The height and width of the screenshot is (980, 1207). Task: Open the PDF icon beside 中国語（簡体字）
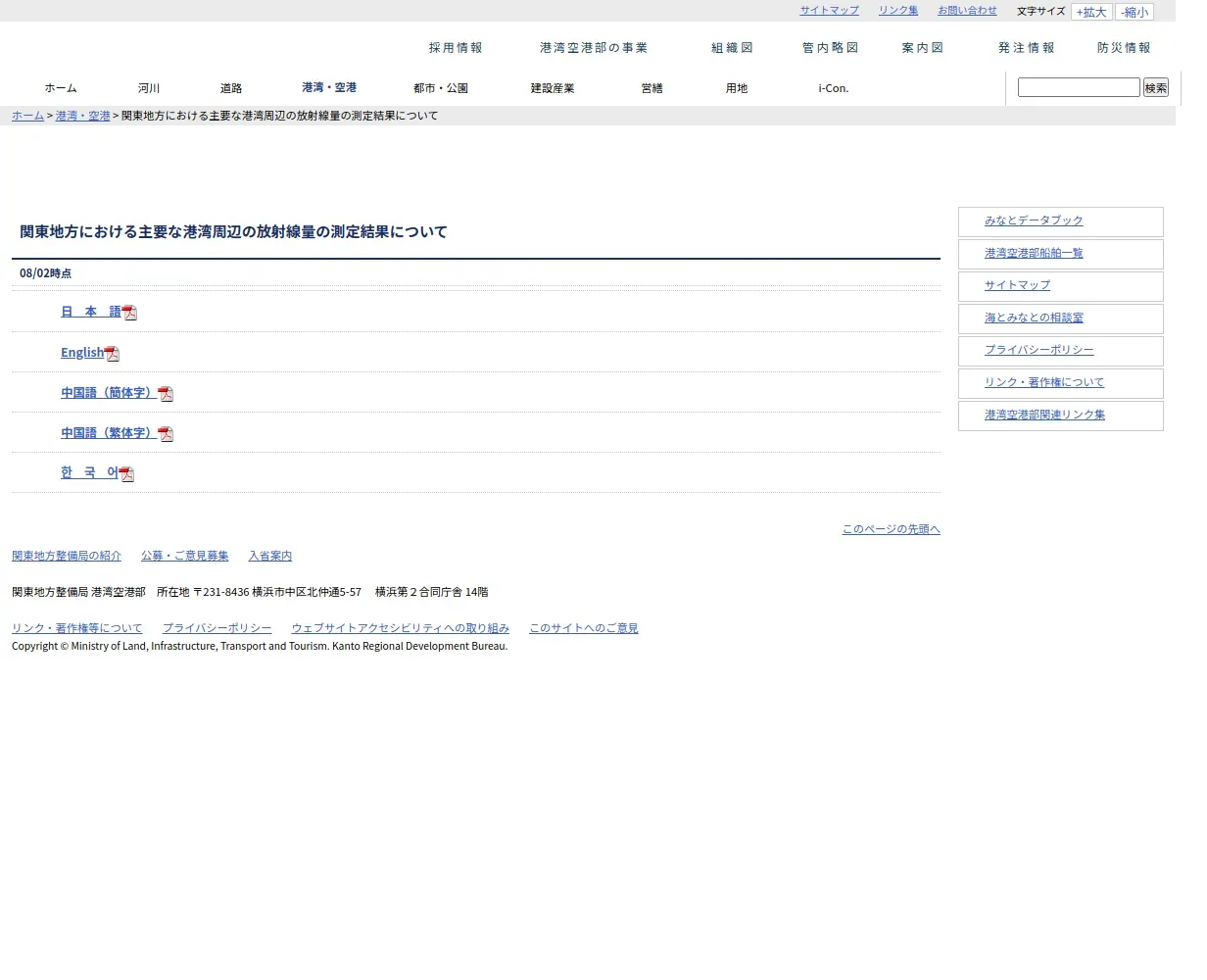166,394
